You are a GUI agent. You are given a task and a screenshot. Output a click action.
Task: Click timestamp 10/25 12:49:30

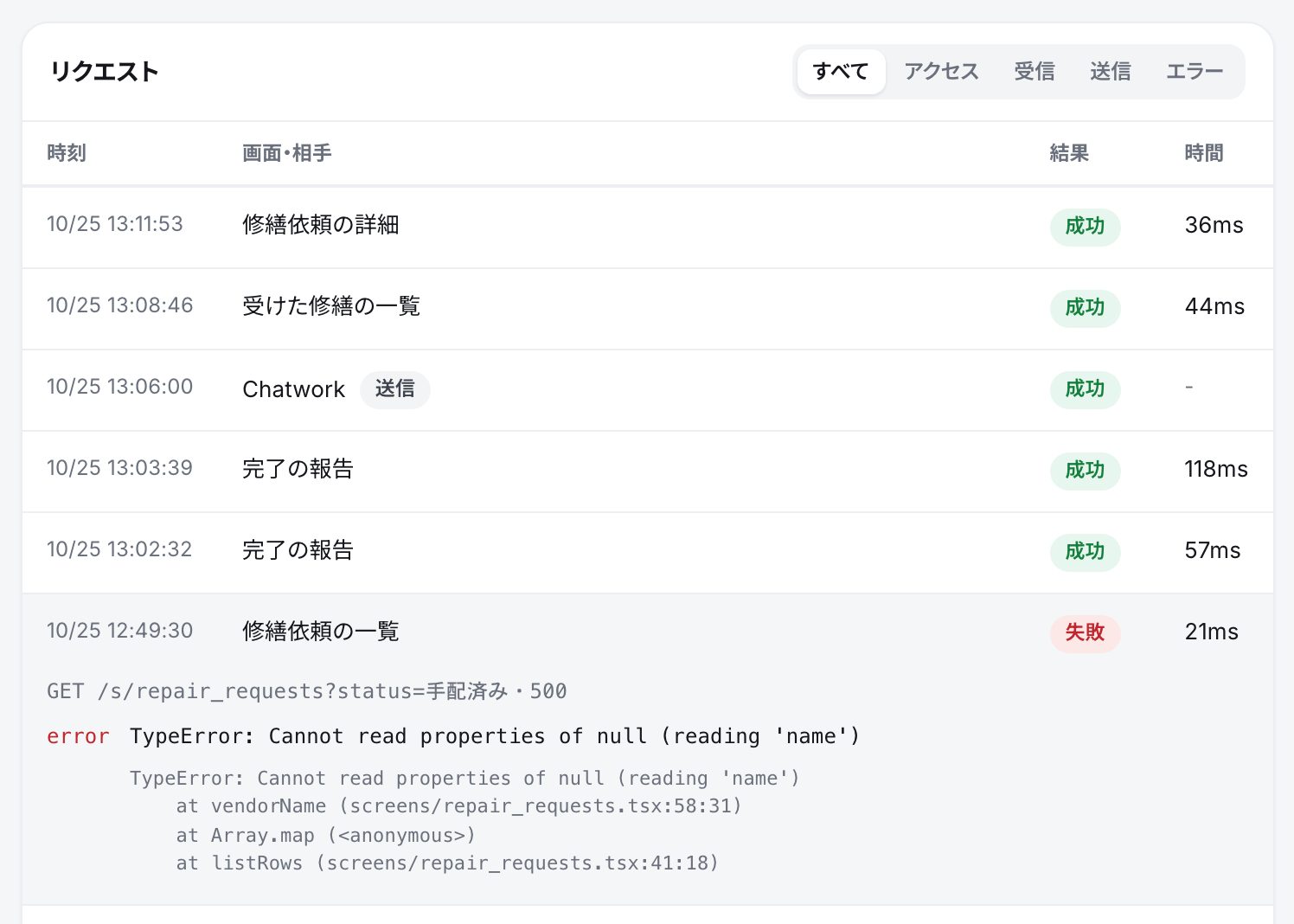tap(120, 631)
